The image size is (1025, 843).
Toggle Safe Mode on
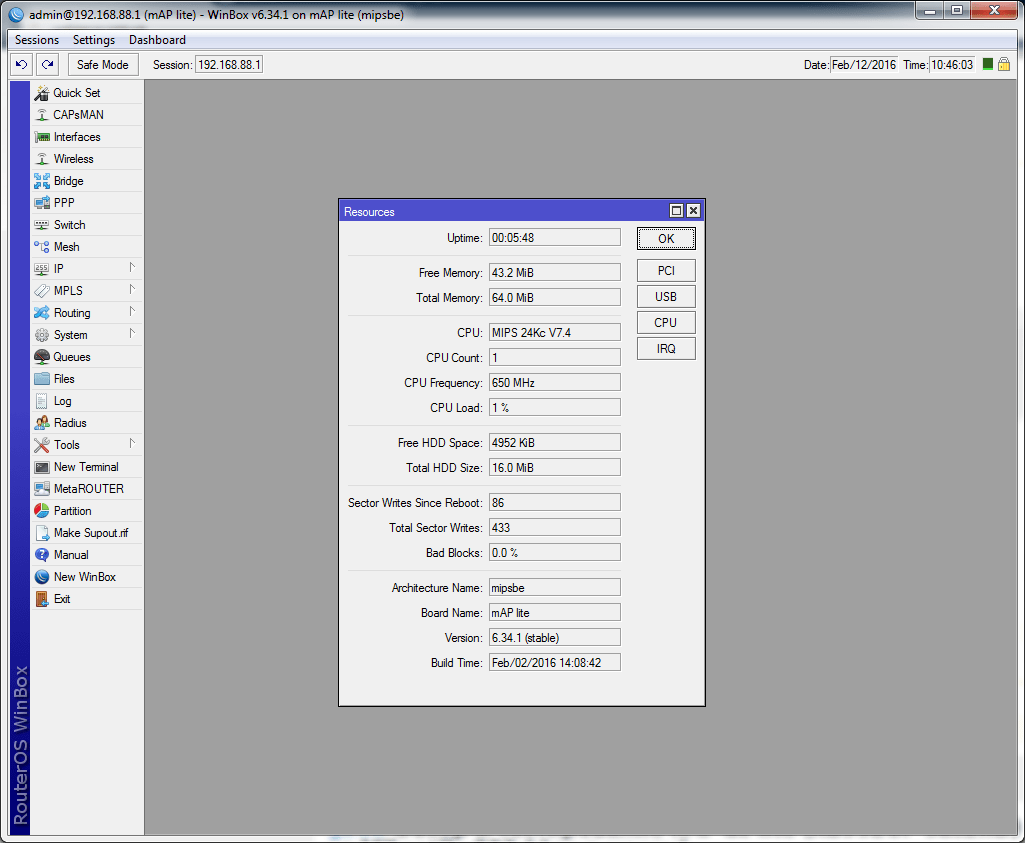[x=103, y=65]
